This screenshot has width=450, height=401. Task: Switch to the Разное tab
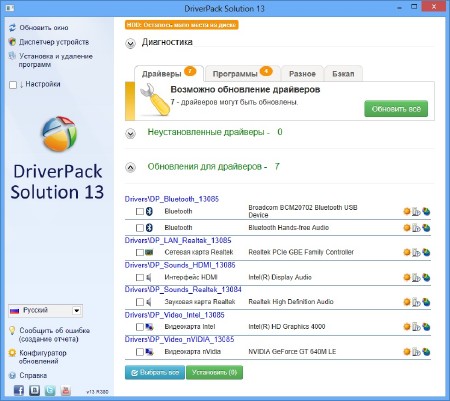(302, 74)
